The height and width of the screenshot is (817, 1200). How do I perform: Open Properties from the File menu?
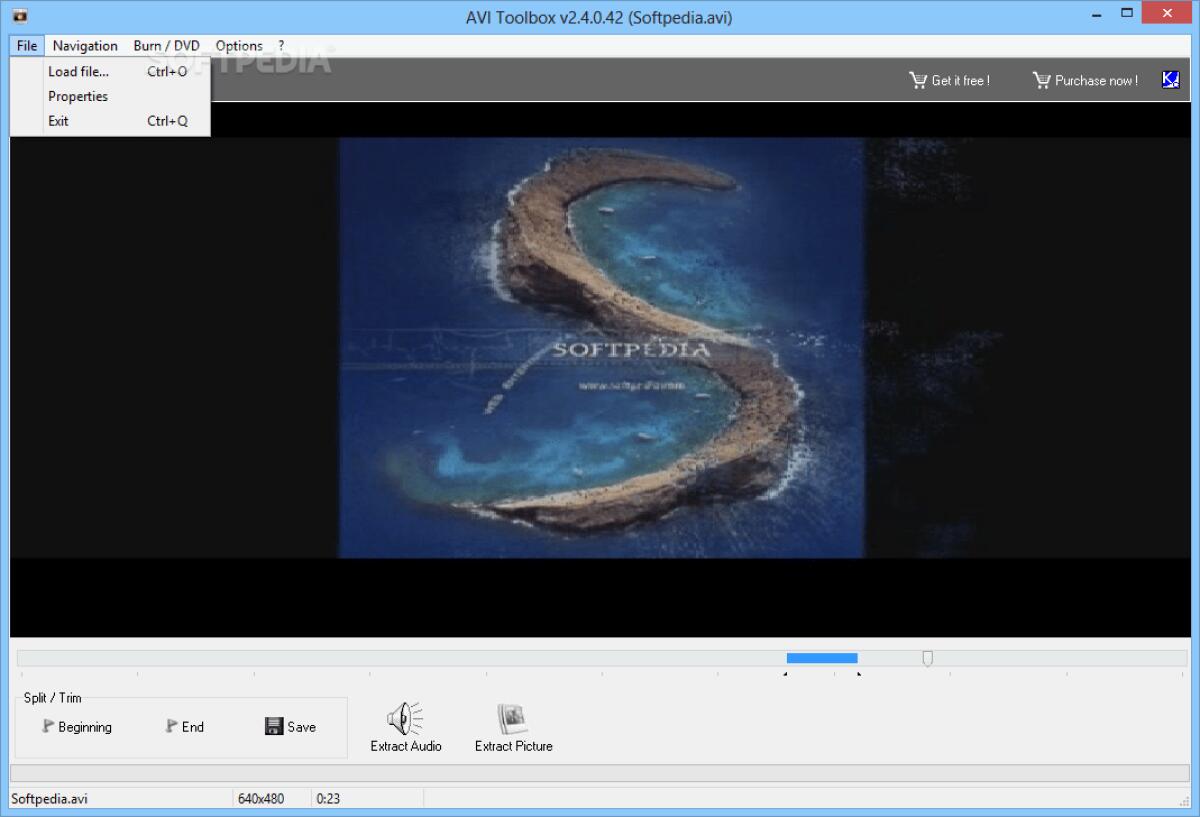tap(77, 96)
